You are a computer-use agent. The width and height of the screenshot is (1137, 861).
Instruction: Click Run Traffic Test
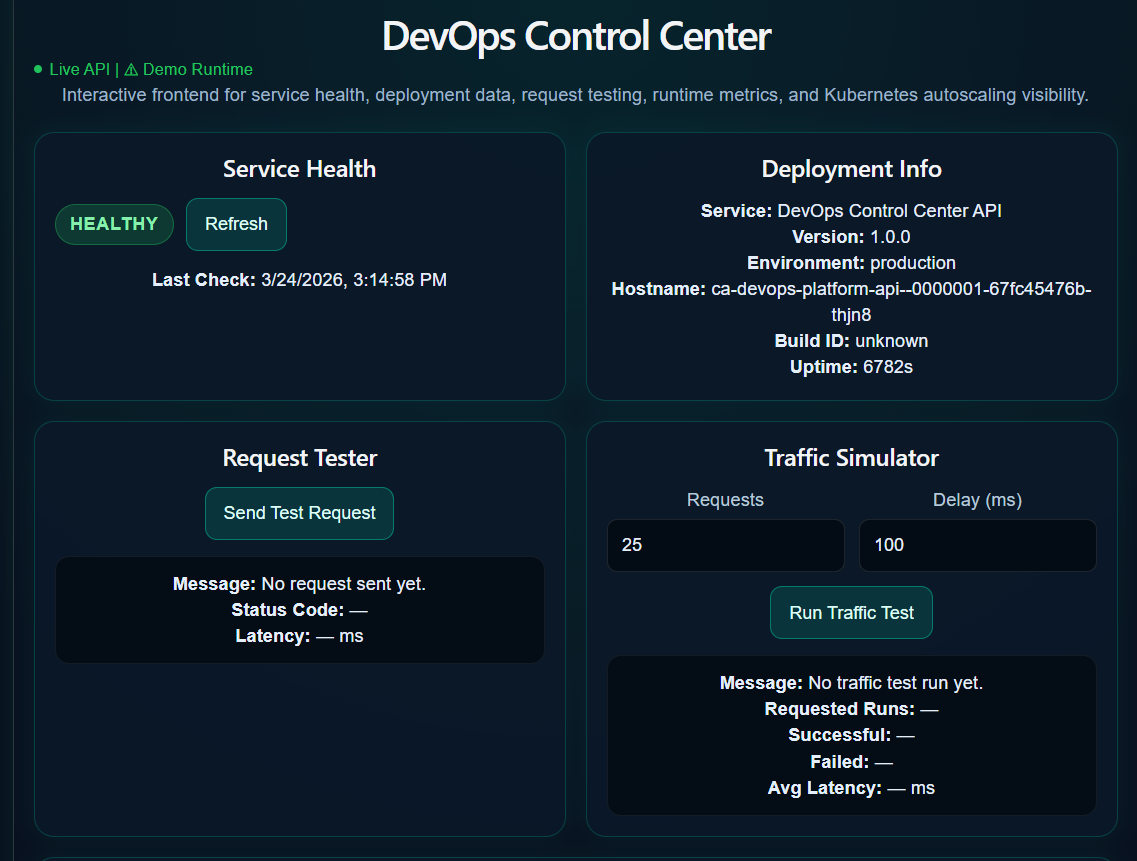pyautogui.click(x=851, y=612)
